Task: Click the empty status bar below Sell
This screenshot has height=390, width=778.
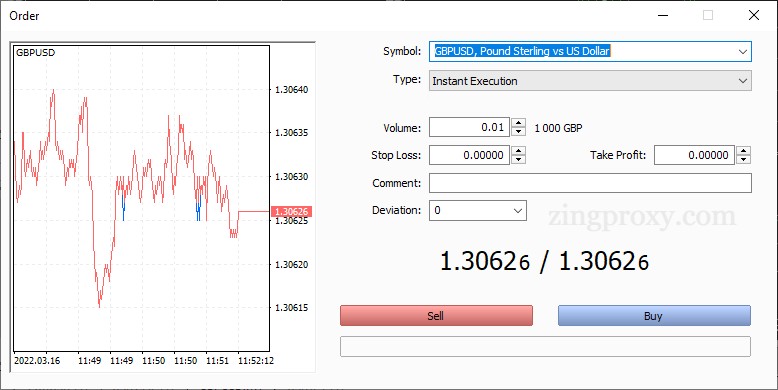Action: (545, 346)
